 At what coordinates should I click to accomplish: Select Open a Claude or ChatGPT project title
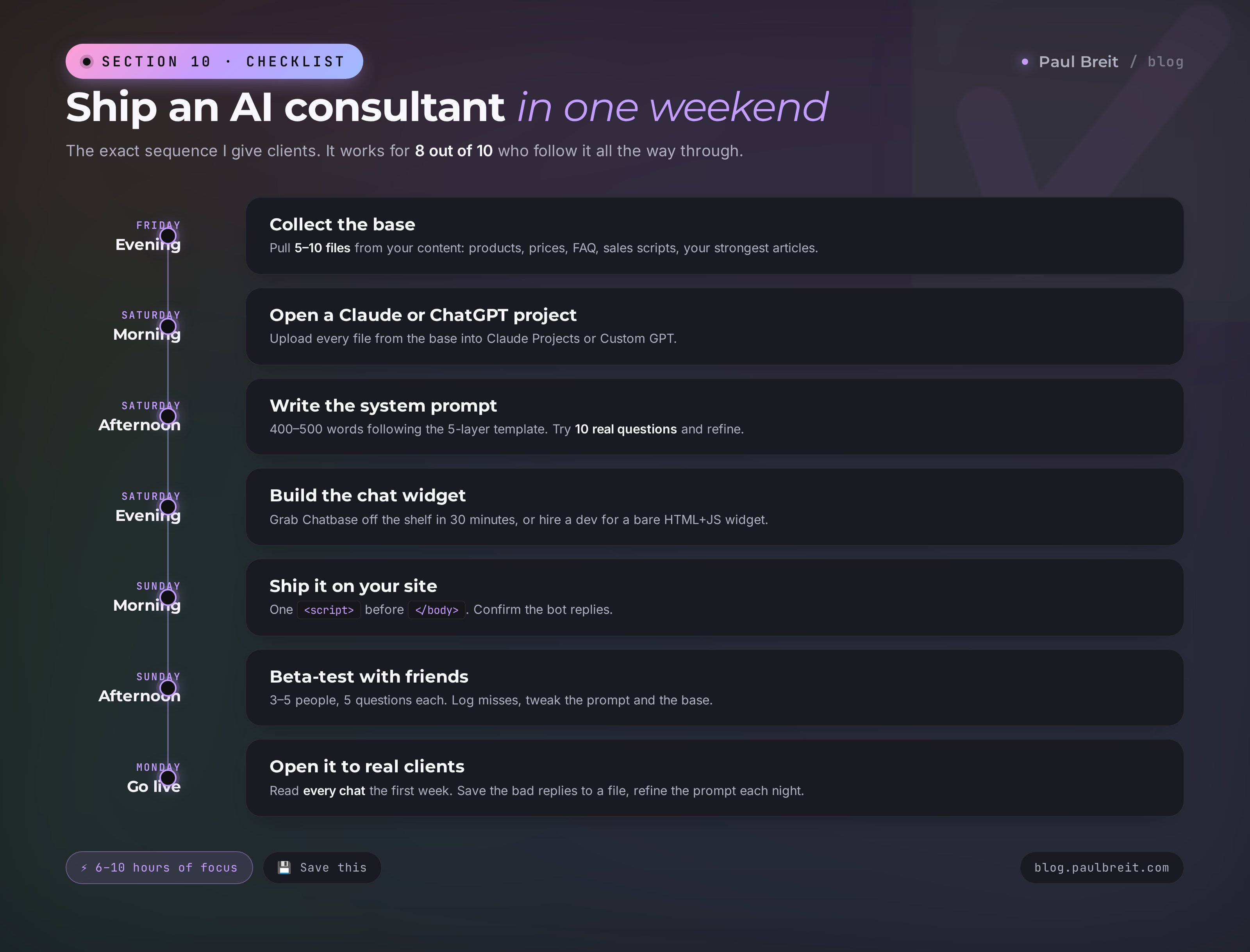423,315
